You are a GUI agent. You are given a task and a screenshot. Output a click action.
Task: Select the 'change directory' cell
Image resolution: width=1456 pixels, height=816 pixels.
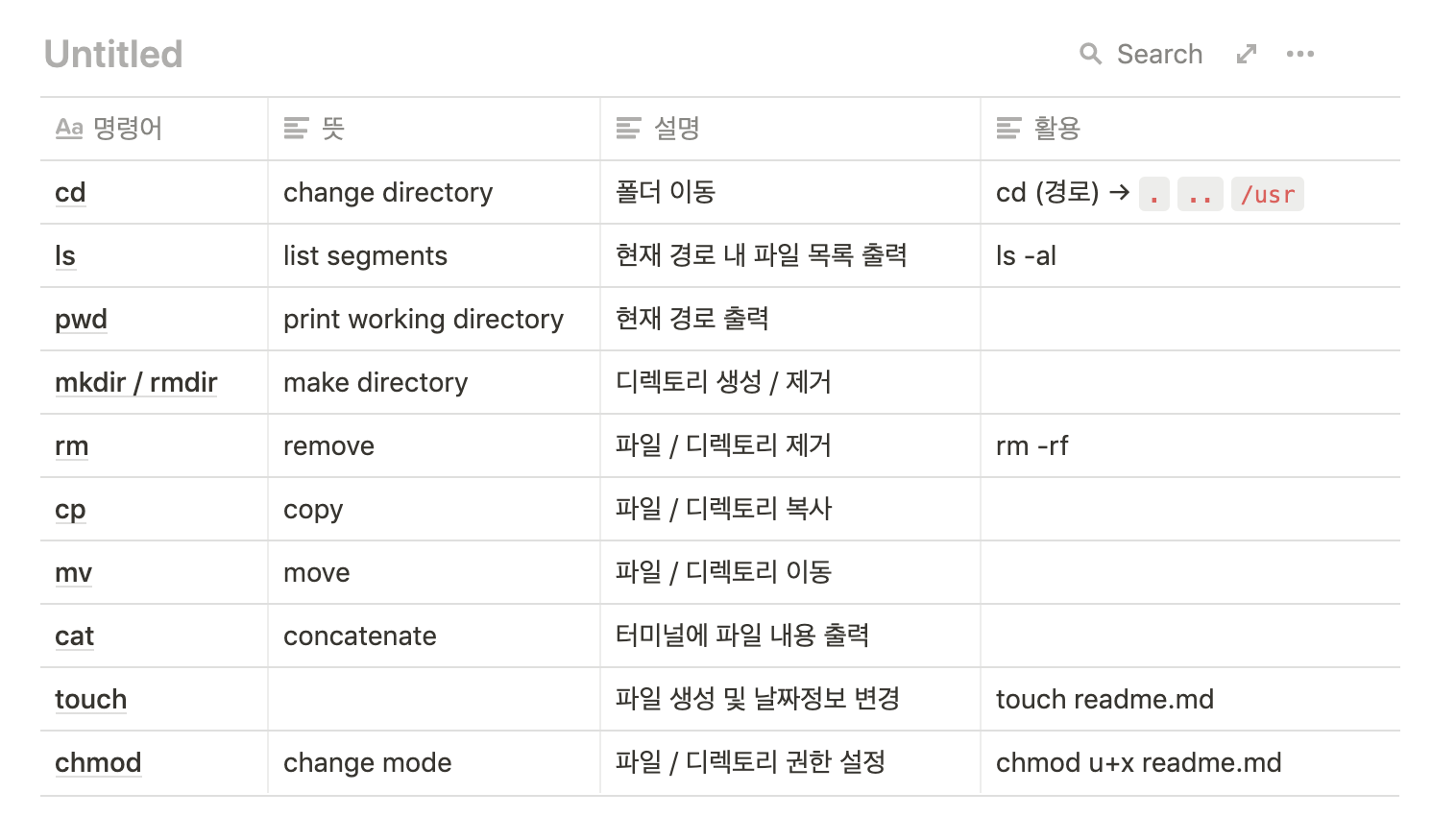[434, 192]
